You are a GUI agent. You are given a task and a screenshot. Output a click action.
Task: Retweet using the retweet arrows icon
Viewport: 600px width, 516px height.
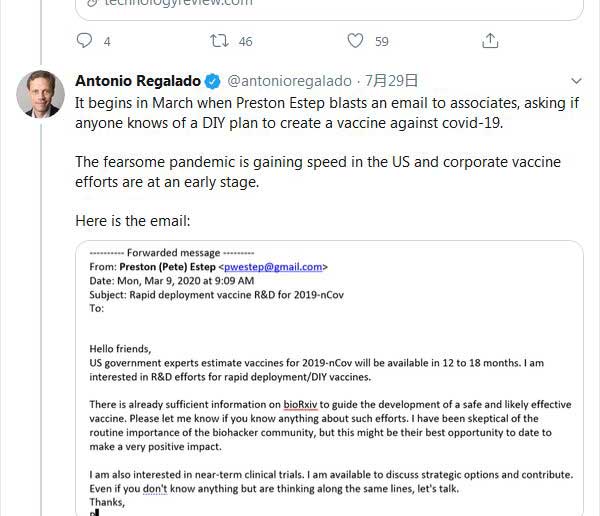click(217, 41)
